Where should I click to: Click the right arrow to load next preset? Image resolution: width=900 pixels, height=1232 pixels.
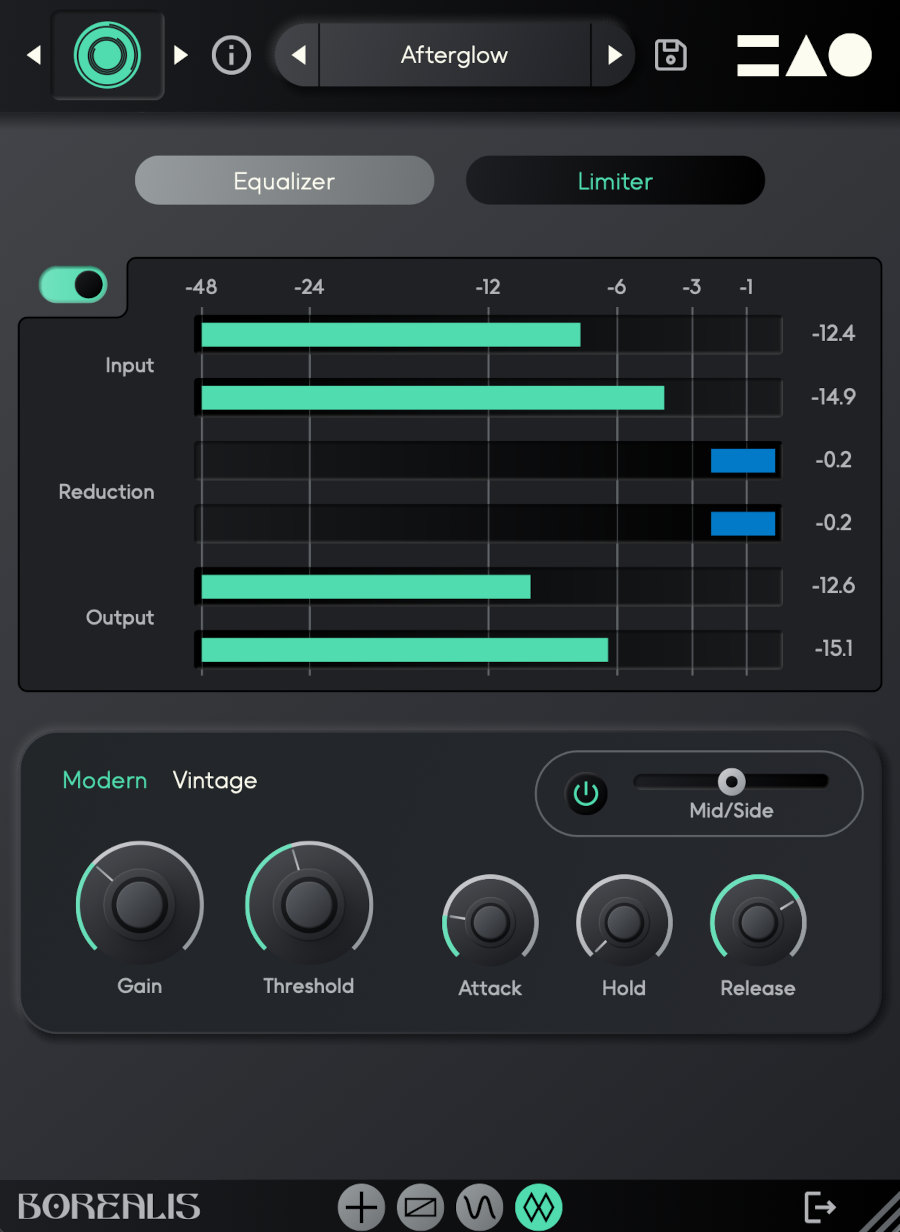[616, 55]
